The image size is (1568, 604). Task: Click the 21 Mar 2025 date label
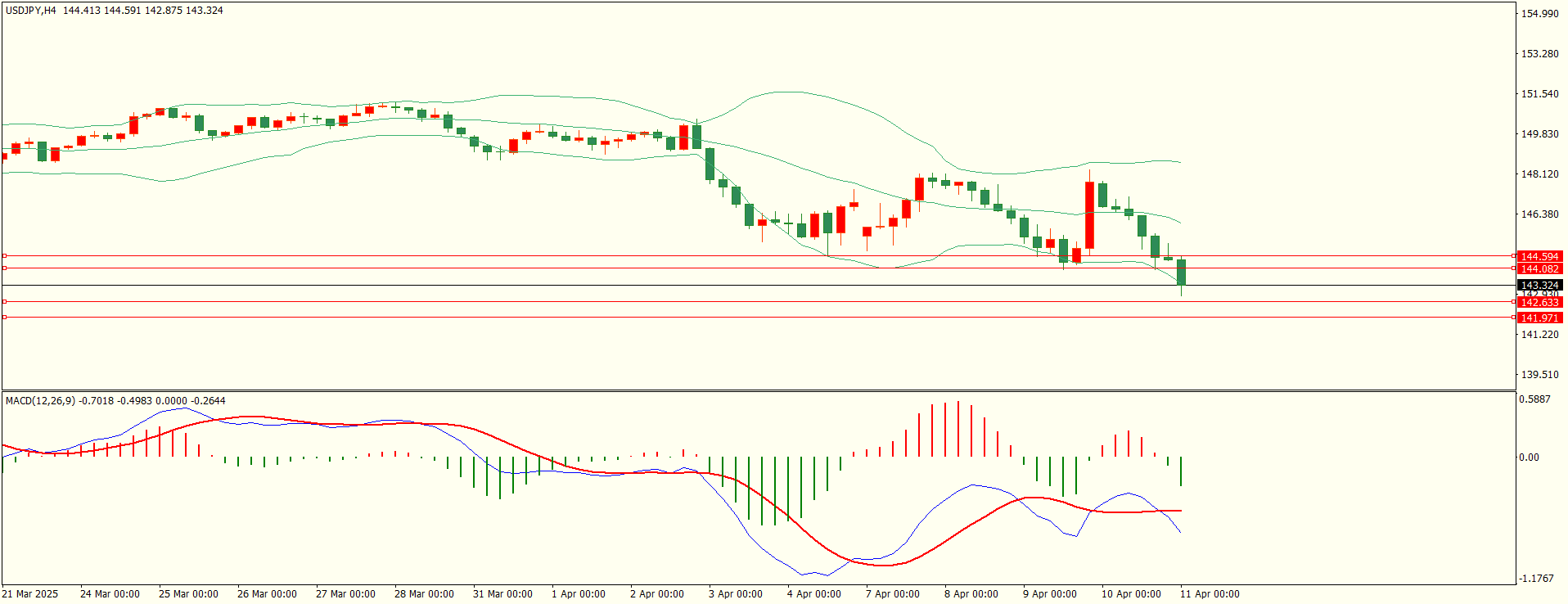pyautogui.click(x=30, y=594)
